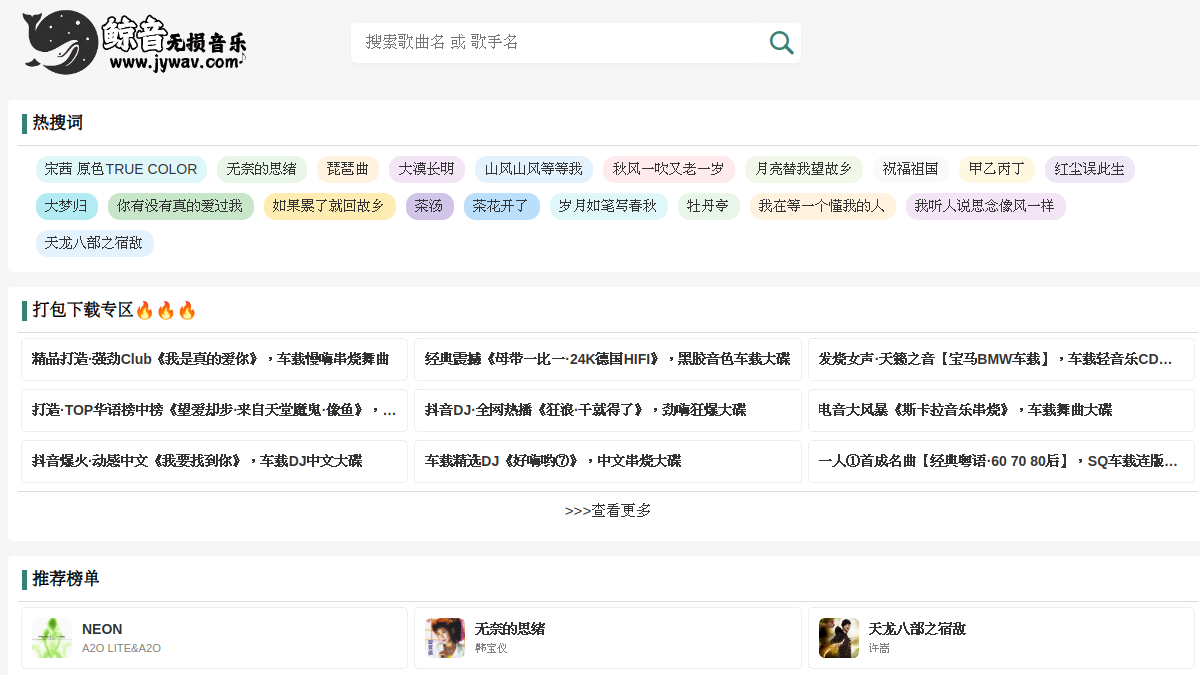This screenshot has width=1200, height=675.
Task: Open pack 一人①首成名曲【经典粤语·60 70 80后】
Action: click(1001, 461)
